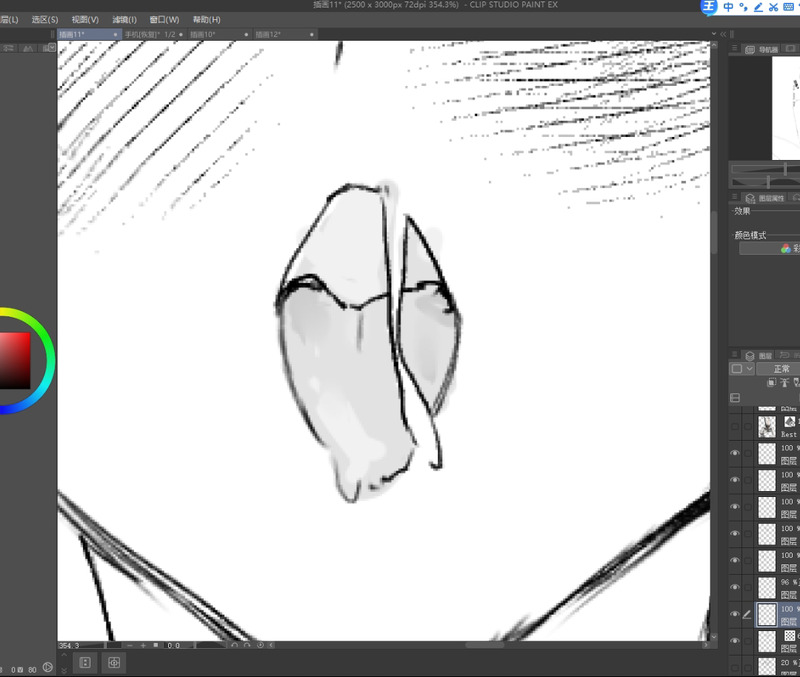The width and height of the screenshot is (800, 677).
Task: Hide the fifth 100% 图层 layer
Action: tap(735, 560)
